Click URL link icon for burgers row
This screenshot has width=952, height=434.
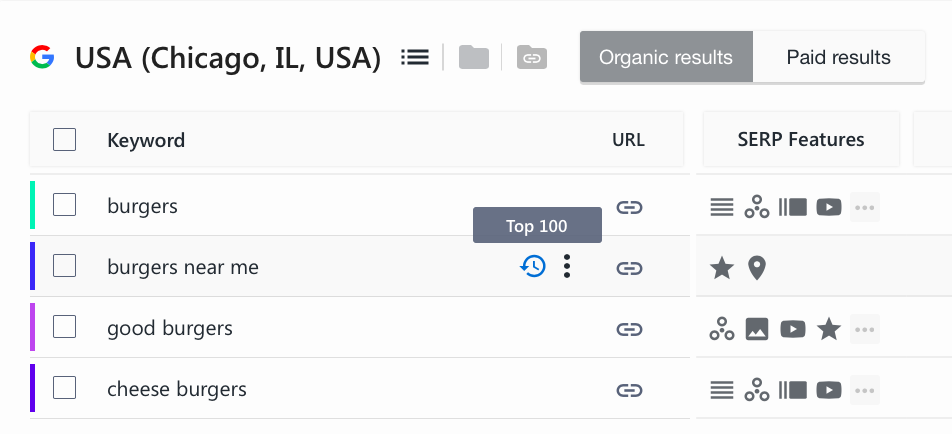(x=629, y=208)
